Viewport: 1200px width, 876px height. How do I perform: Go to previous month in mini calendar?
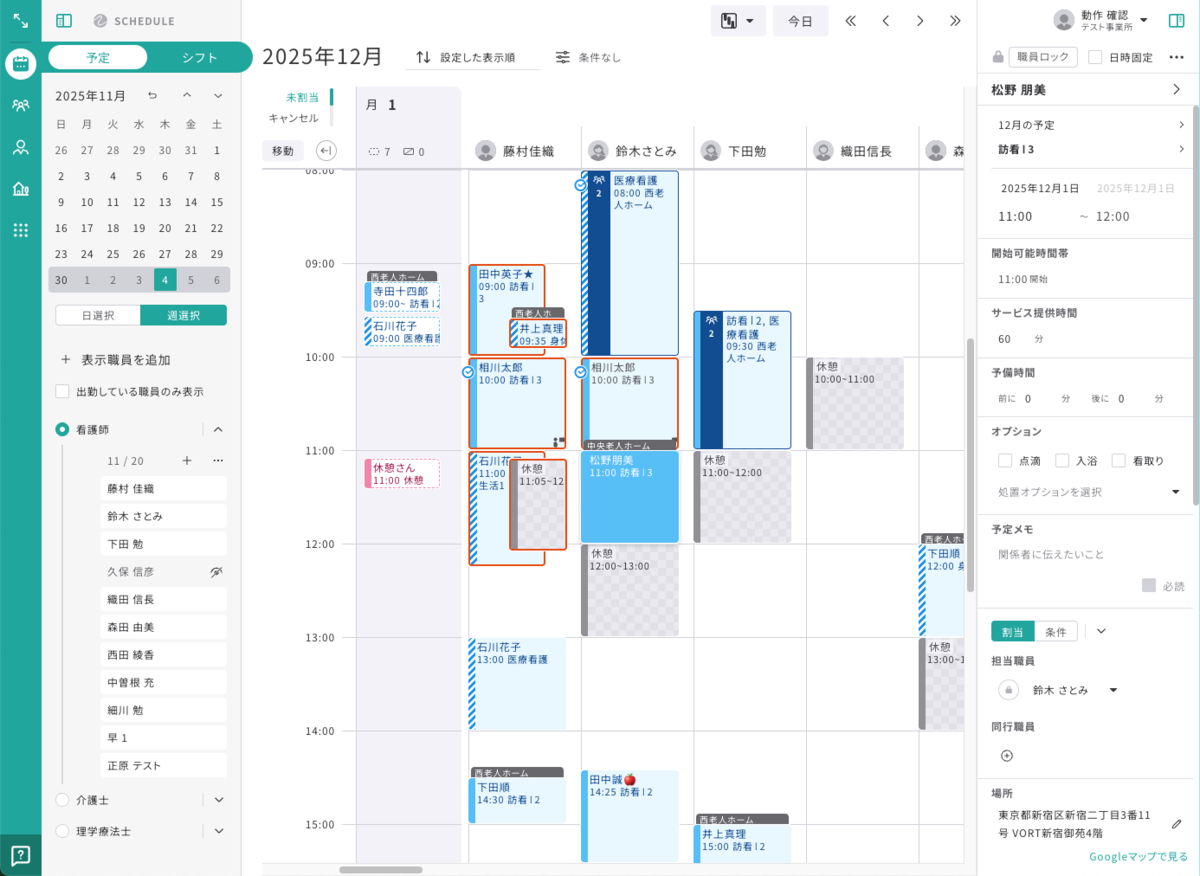pyautogui.click(x=186, y=96)
